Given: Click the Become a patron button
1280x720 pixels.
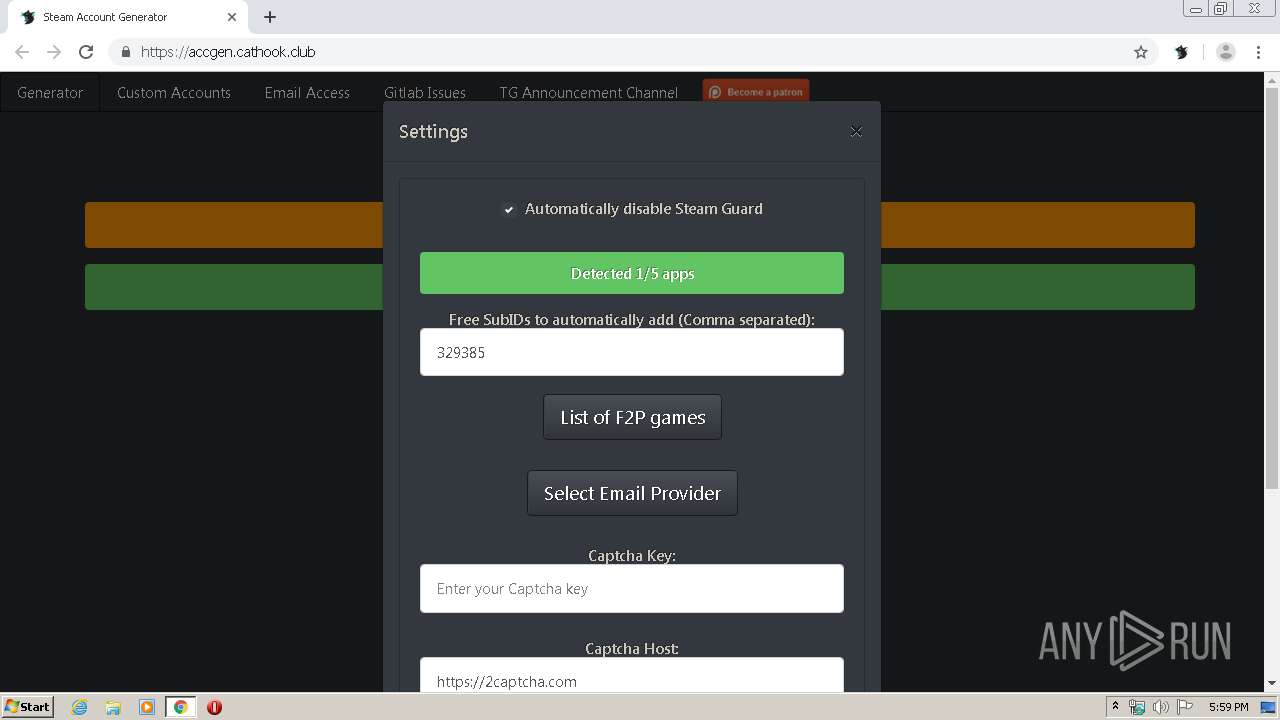Looking at the screenshot, I should pos(756,91).
